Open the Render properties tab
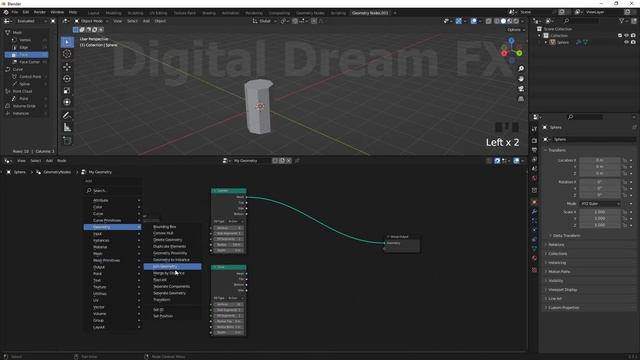 534,140
